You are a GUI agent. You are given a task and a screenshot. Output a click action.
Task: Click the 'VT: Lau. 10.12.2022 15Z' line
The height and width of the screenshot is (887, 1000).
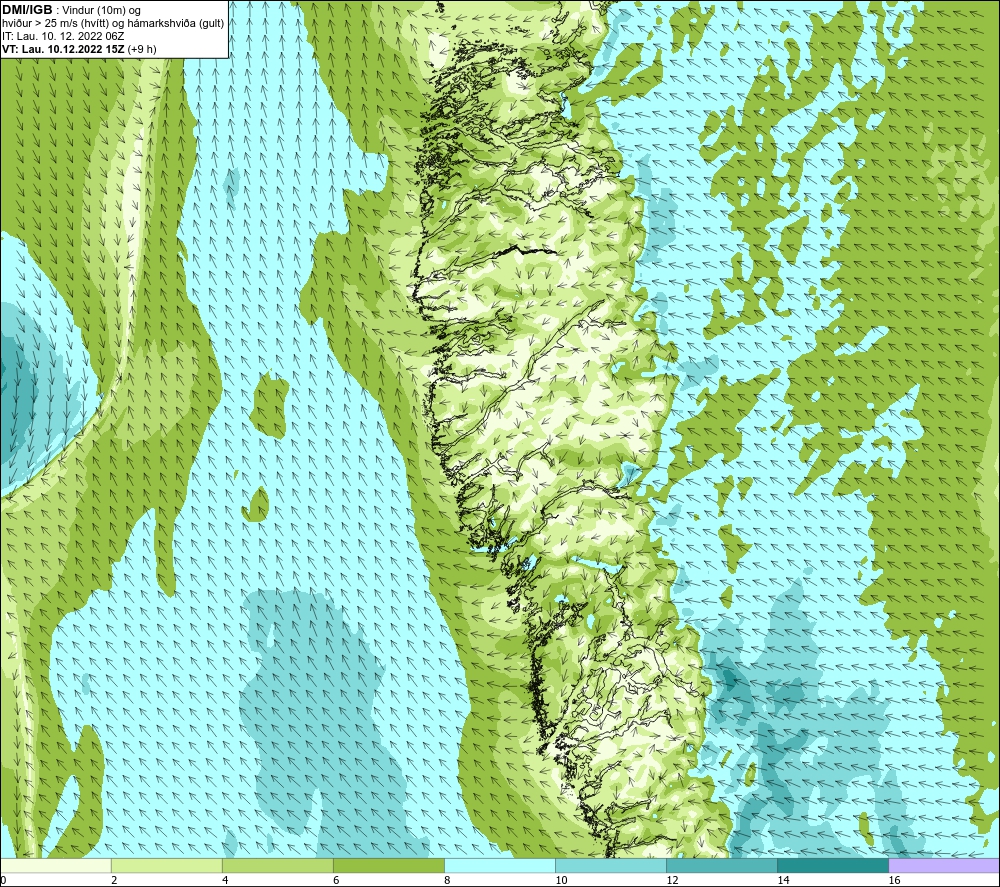pyautogui.click(x=80, y=49)
